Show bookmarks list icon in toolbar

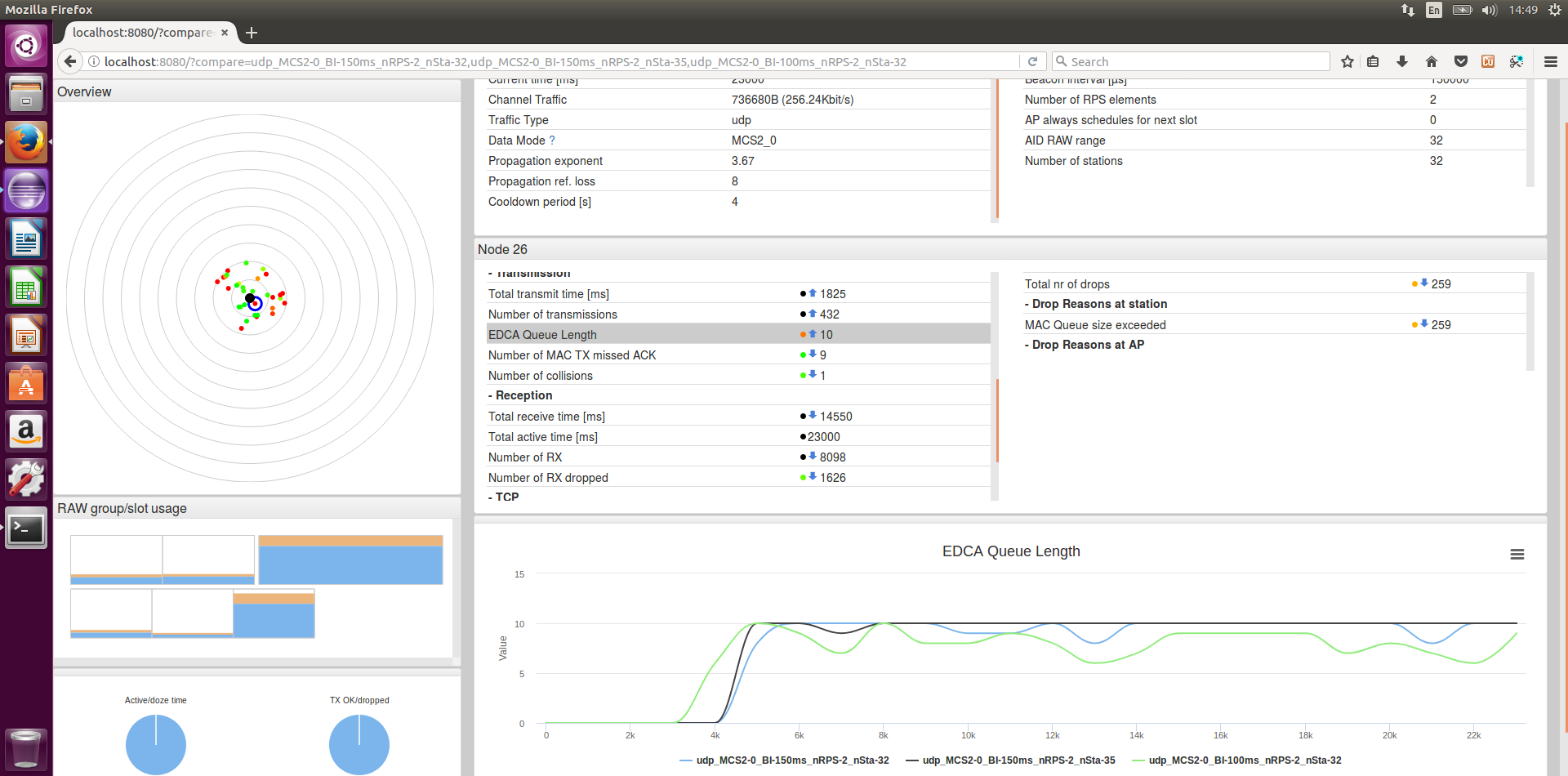point(1373,61)
